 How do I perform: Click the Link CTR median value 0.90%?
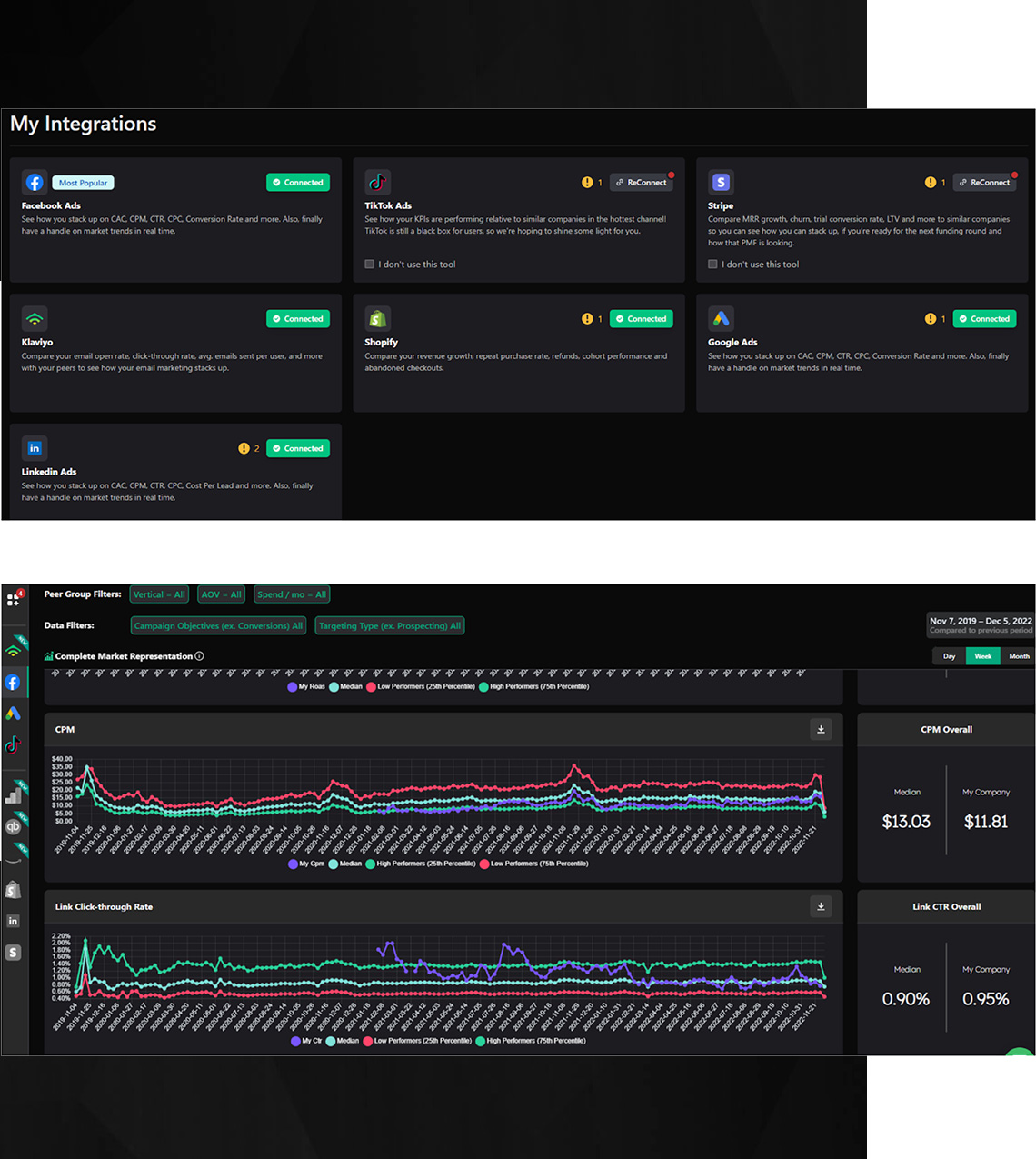[906, 999]
